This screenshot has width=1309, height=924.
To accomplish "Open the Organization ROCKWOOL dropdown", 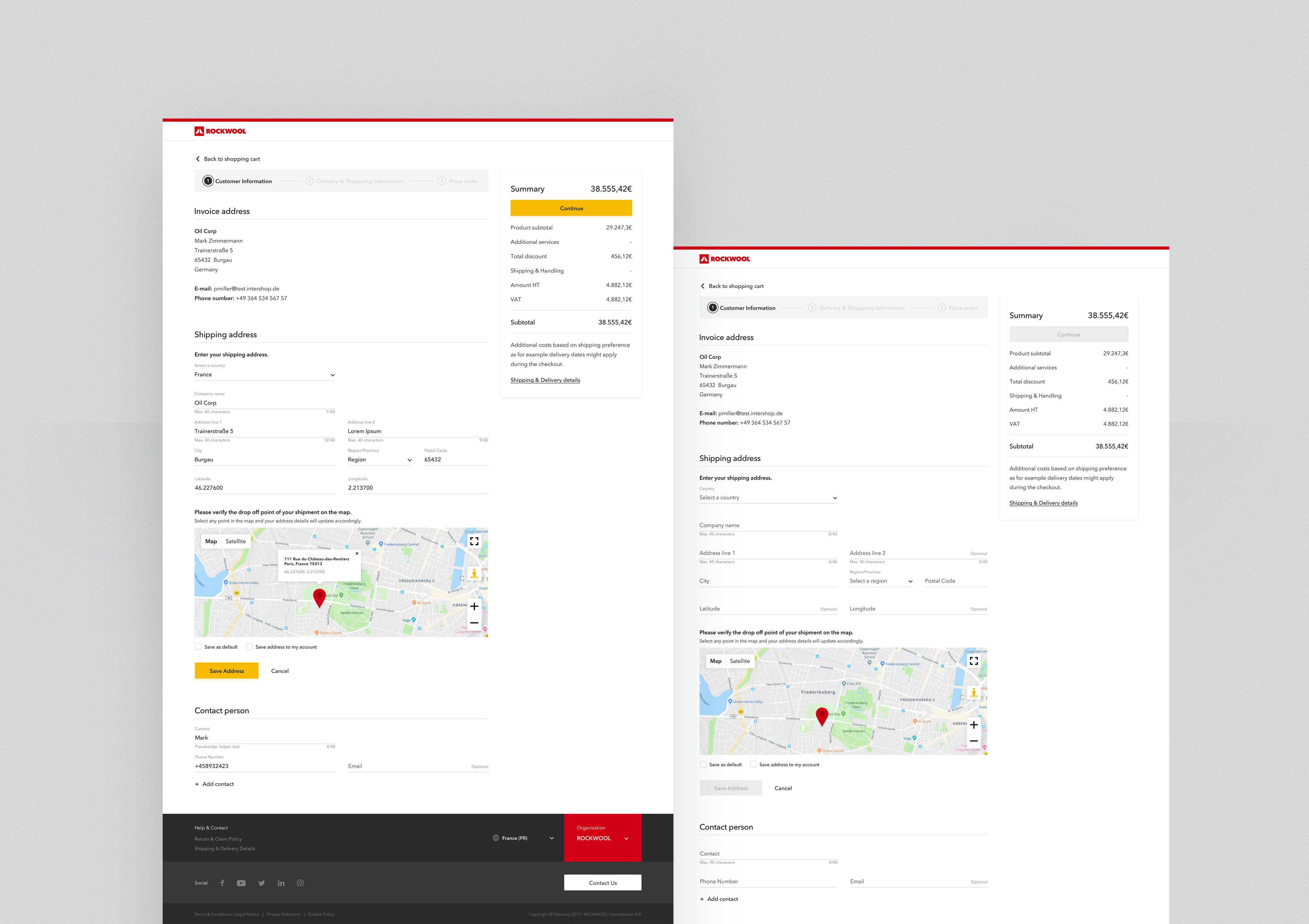I will (x=602, y=838).
